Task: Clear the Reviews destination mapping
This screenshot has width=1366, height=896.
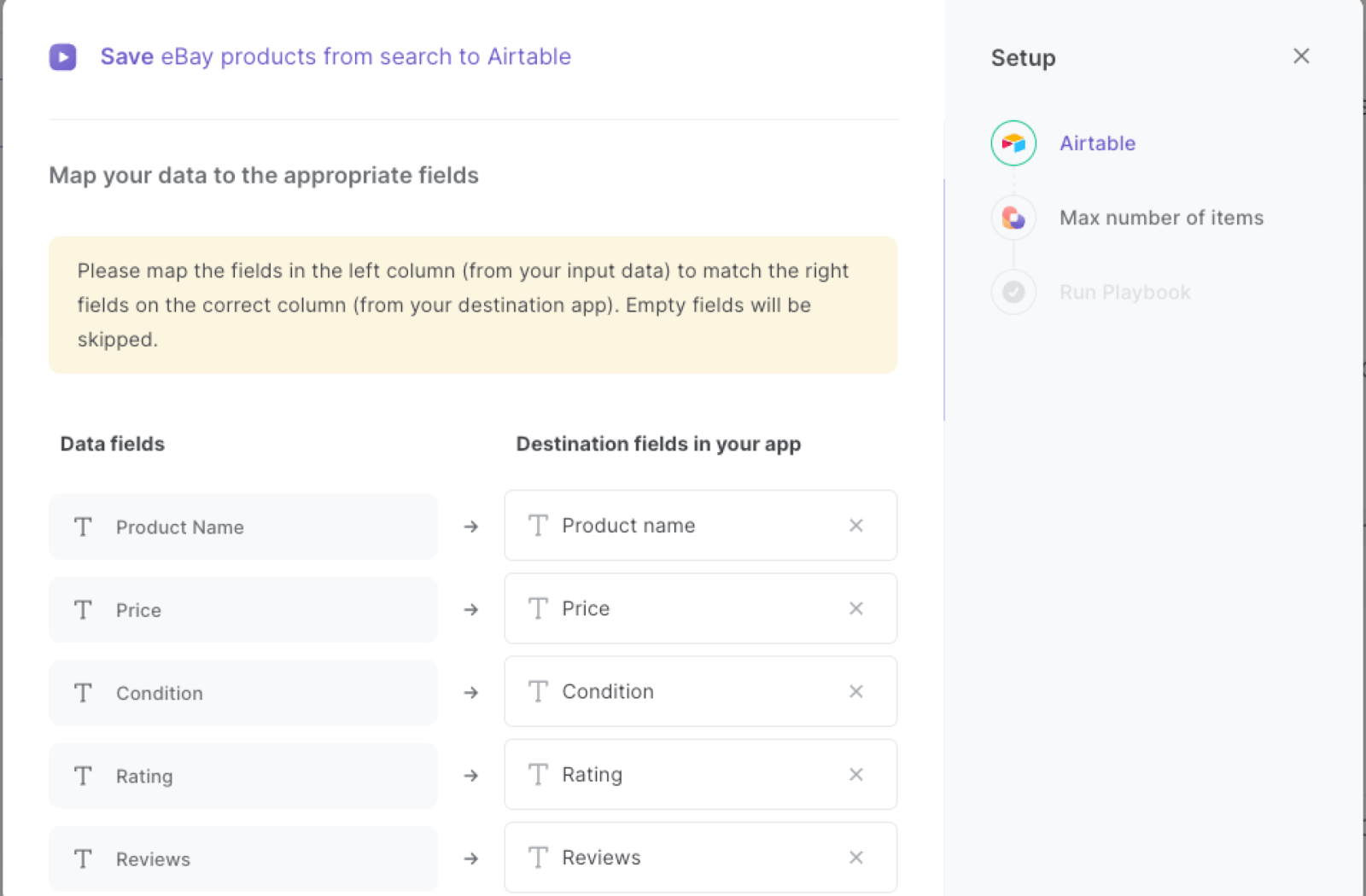Action: 856,858
